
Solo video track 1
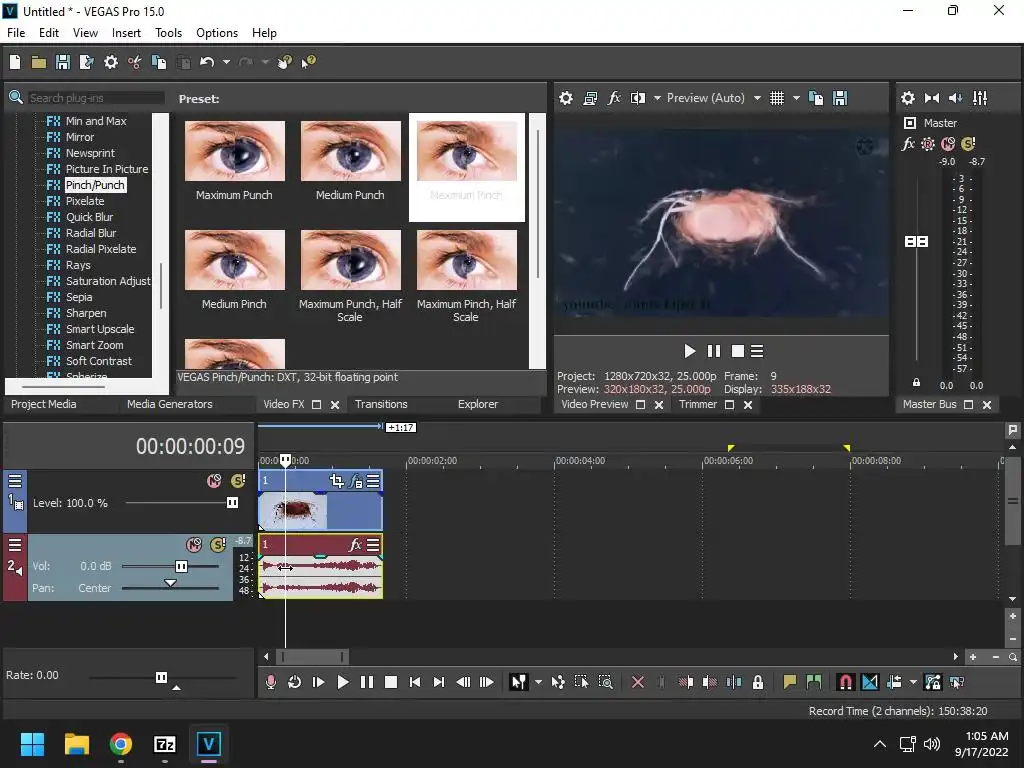click(238, 481)
